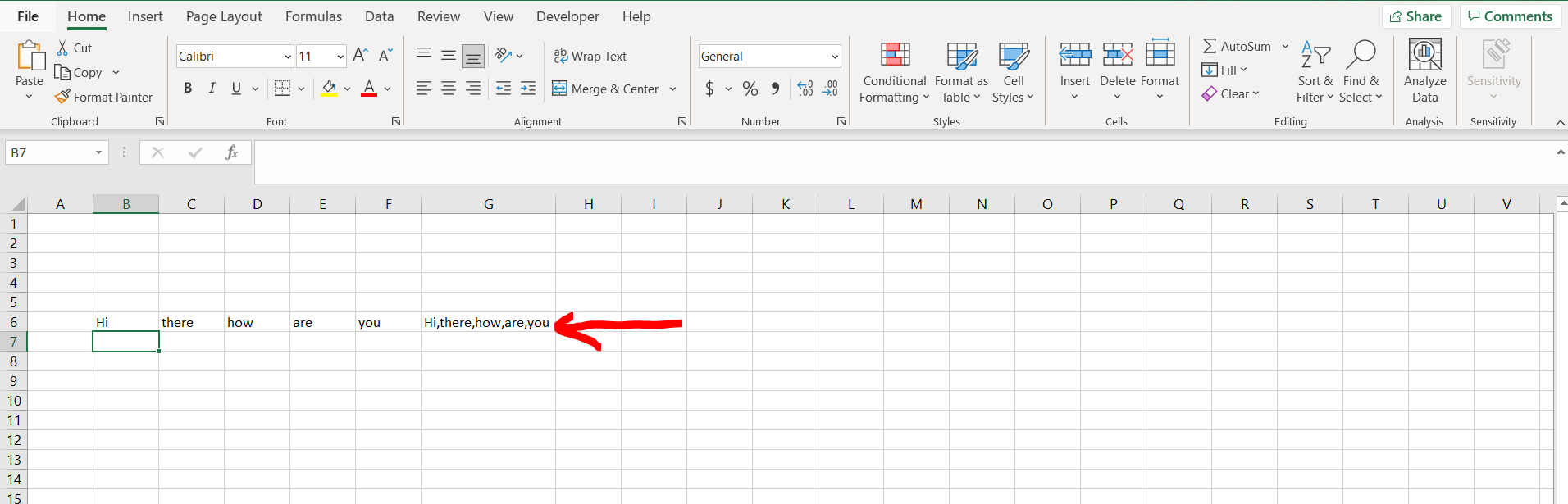Toggle Italic formatting
The image size is (1568, 504).
tap(212, 89)
